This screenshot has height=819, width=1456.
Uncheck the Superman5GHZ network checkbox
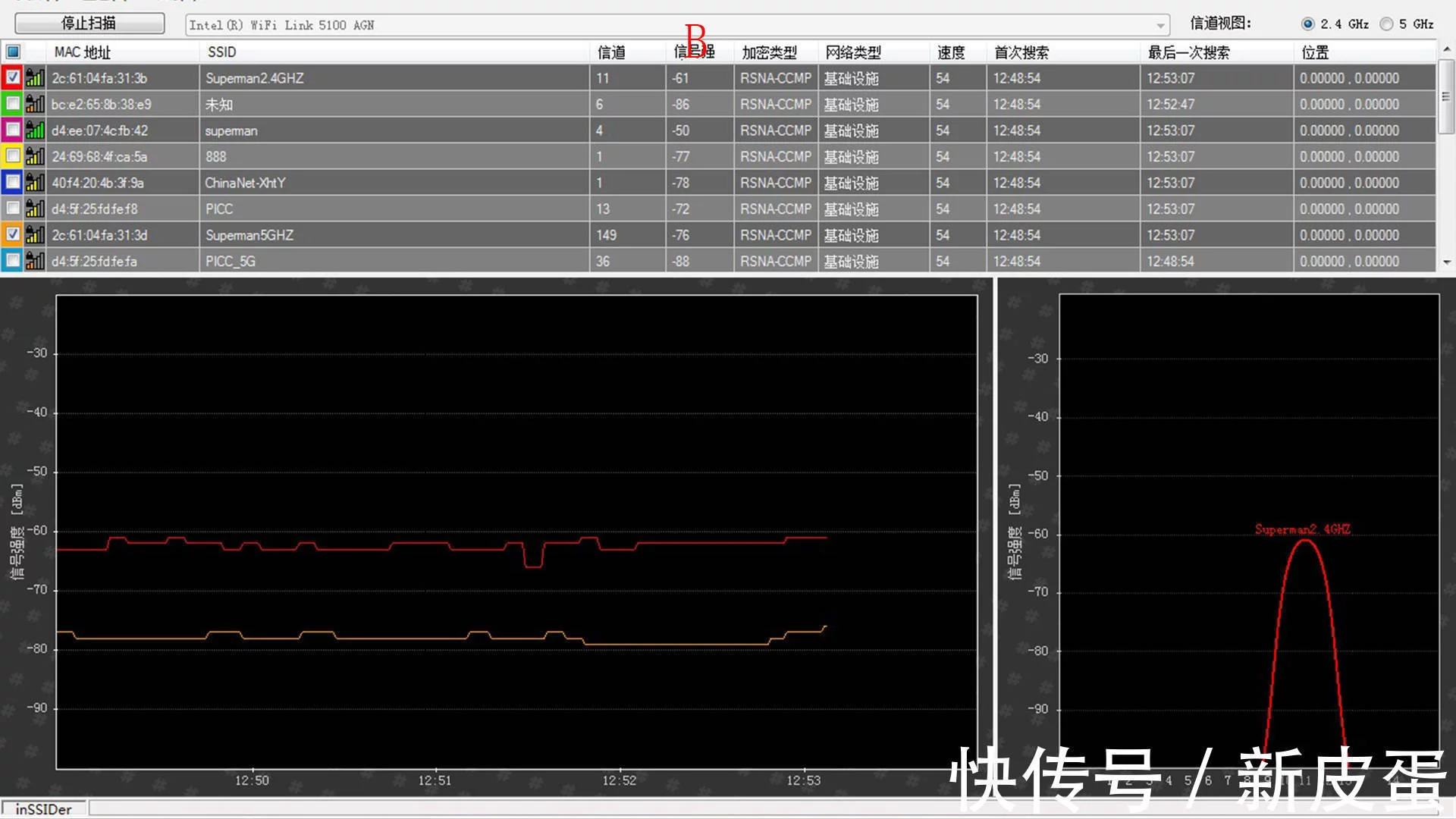click(x=13, y=234)
